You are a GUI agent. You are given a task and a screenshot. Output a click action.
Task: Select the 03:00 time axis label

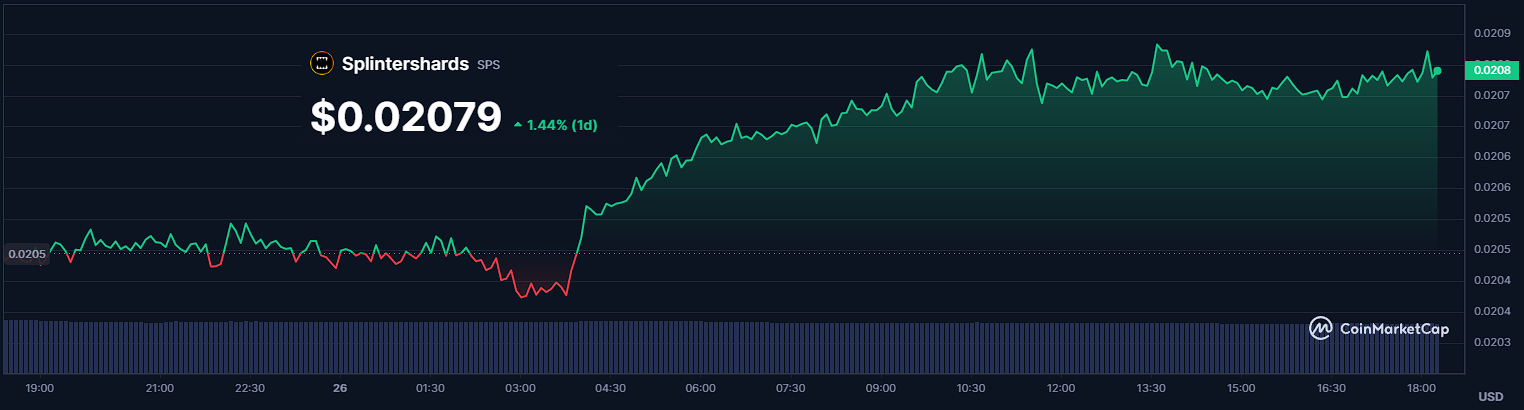(520, 388)
